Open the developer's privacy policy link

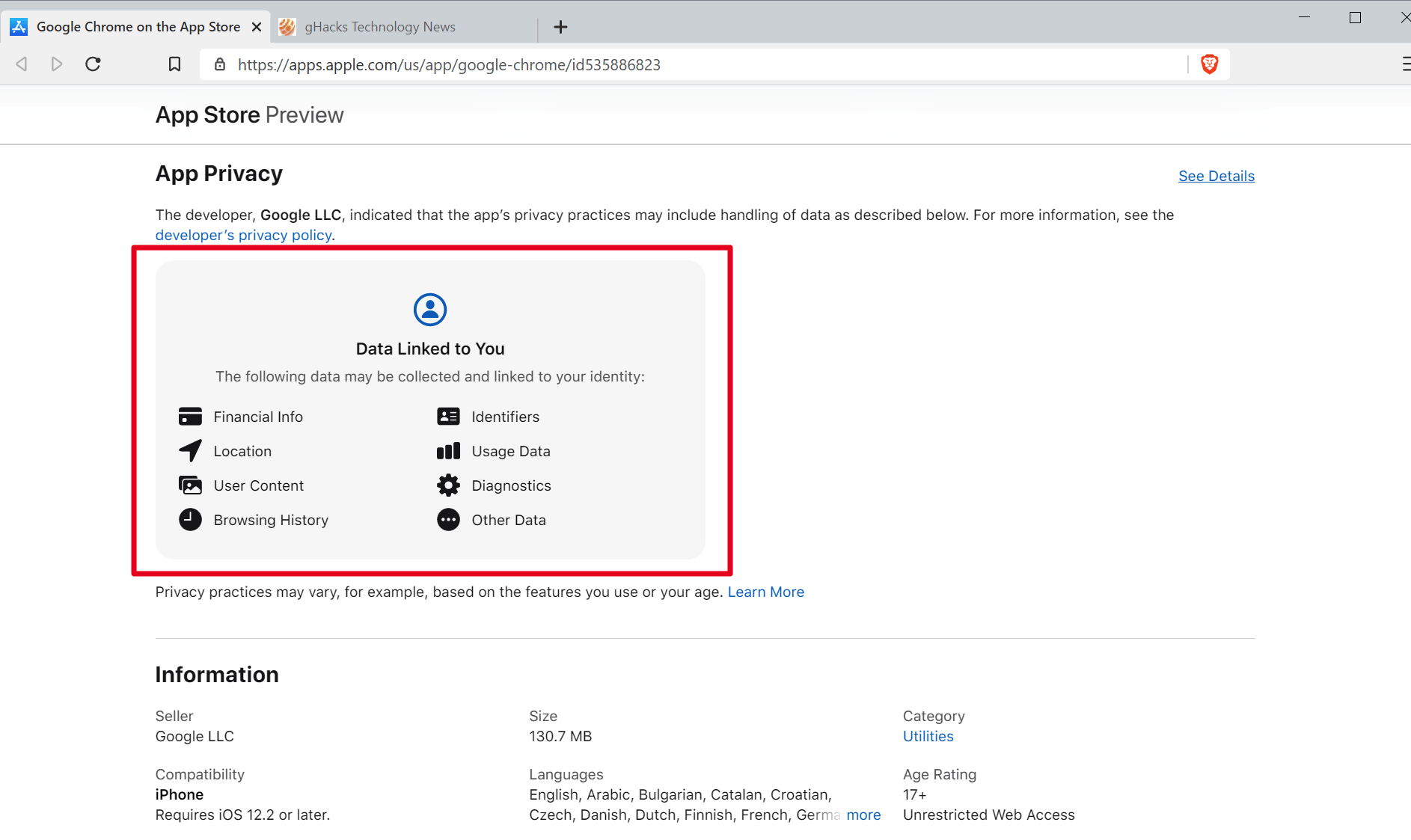[243, 235]
